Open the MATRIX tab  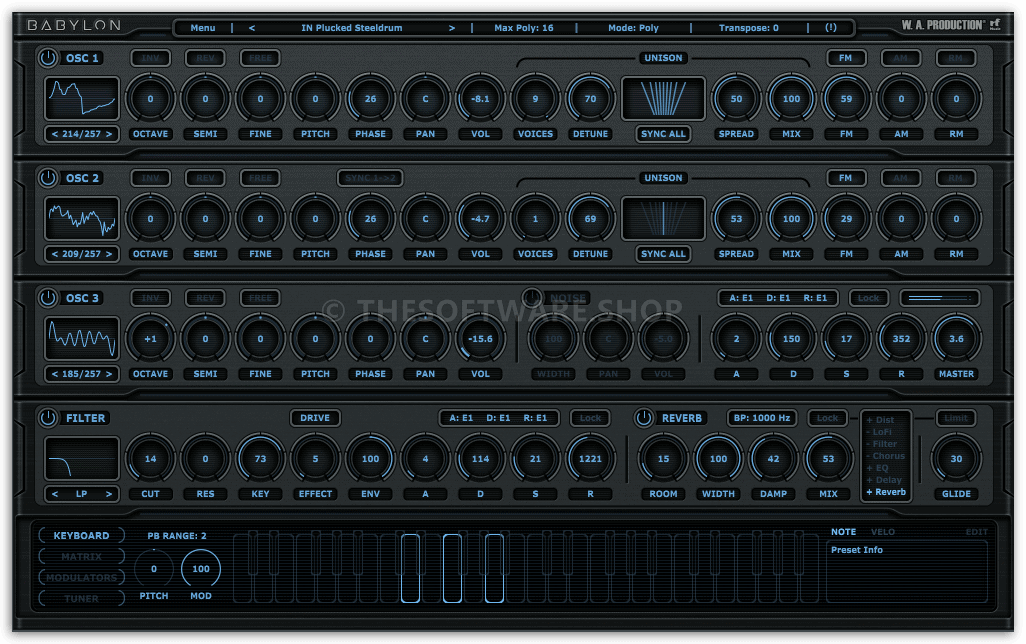(x=81, y=556)
